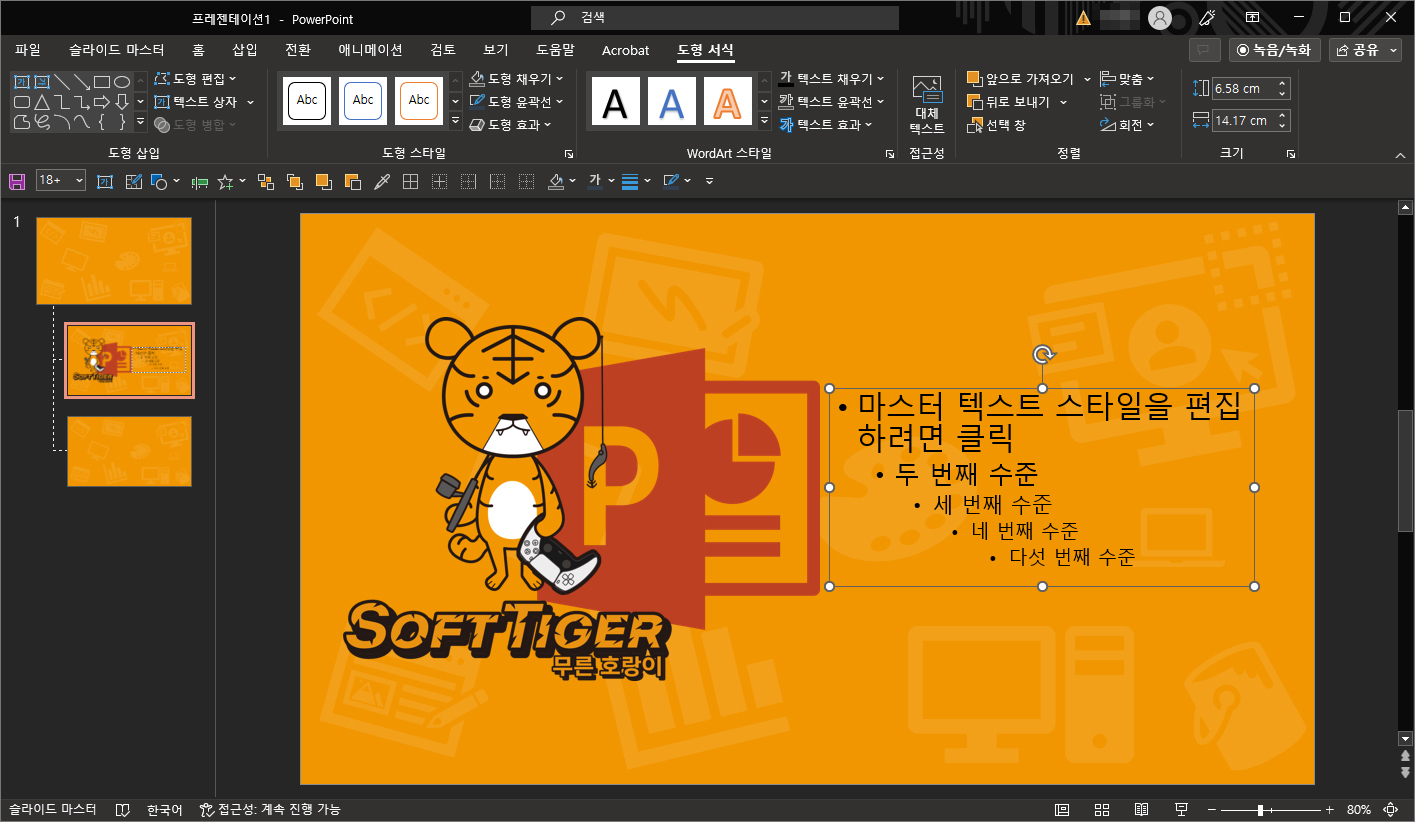Click the Group objects icon in quick access toolbar
The width and height of the screenshot is (1415, 822).
pyautogui.click(x=265, y=181)
